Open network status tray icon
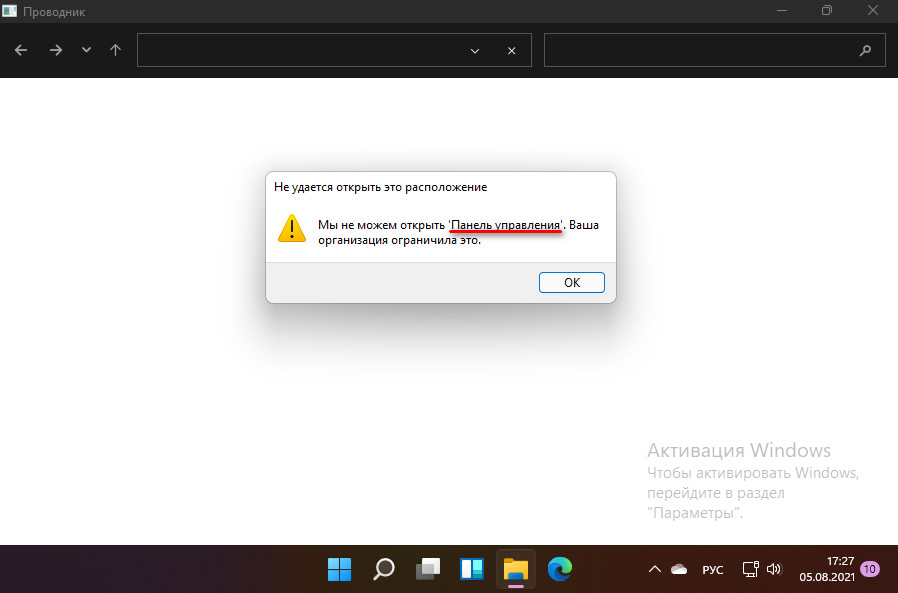 [750, 569]
